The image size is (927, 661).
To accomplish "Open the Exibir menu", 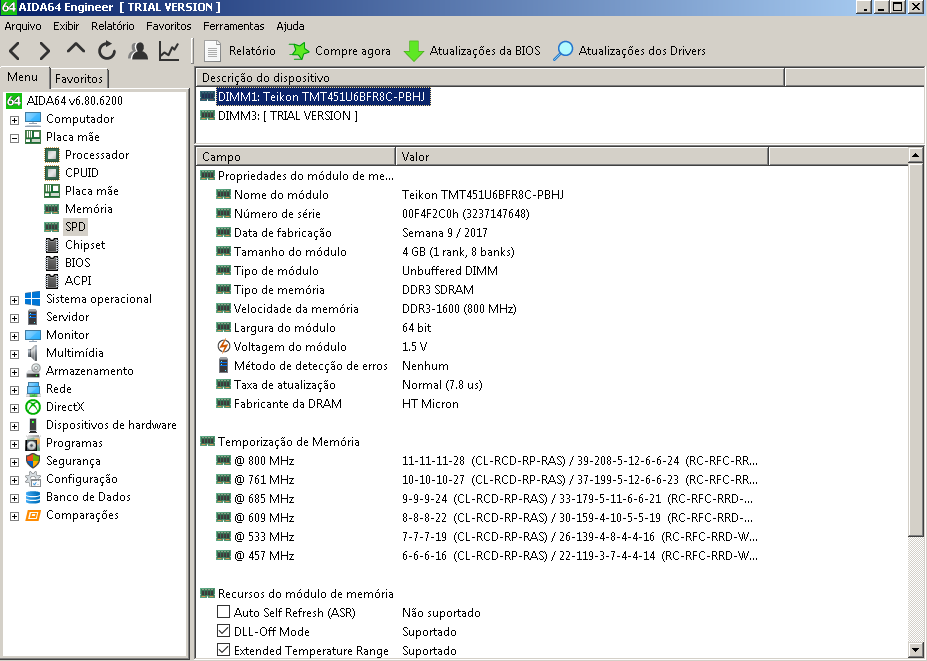I will [66, 26].
